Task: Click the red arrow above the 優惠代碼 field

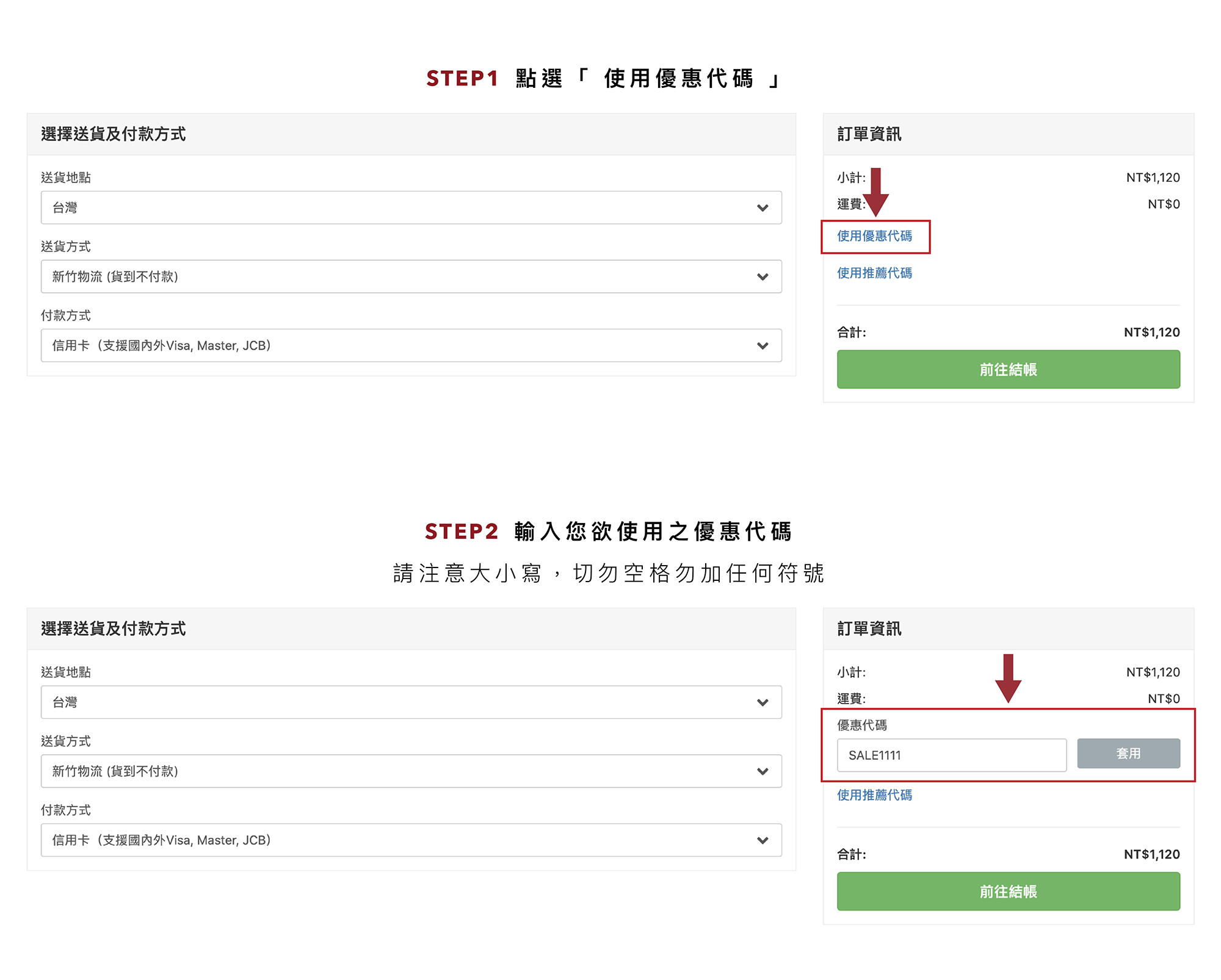Action: click(1008, 679)
